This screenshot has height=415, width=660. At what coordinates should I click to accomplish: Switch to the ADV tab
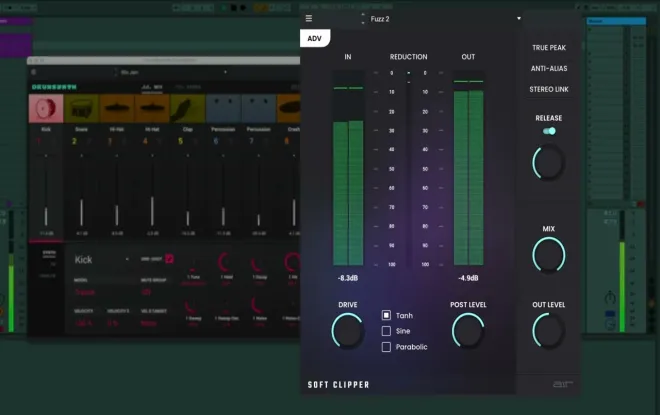314,38
